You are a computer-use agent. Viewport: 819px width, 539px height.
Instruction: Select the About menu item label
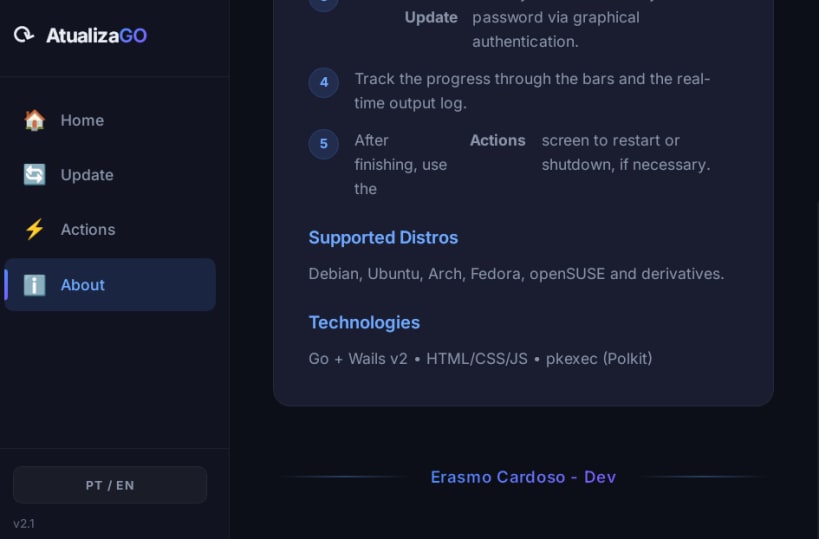point(83,285)
